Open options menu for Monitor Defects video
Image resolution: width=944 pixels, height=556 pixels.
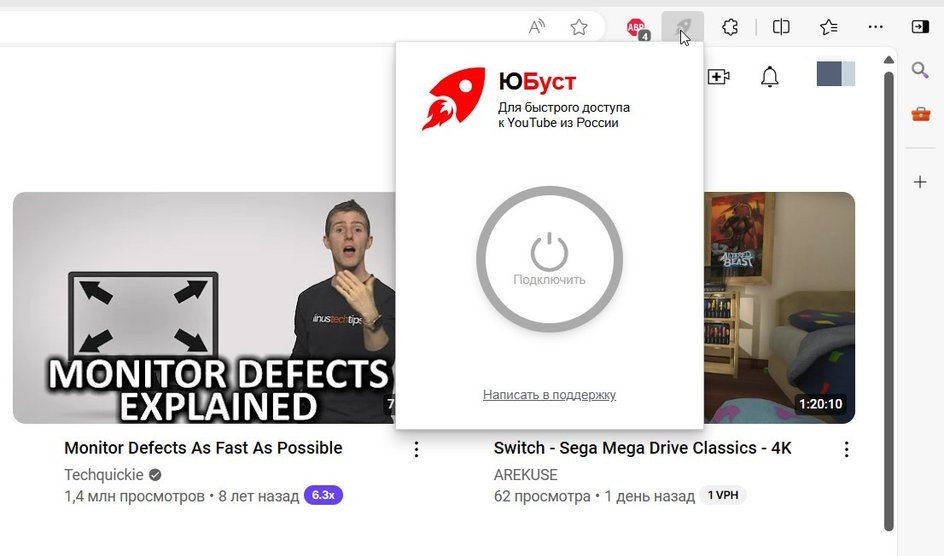tap(416, 449)
